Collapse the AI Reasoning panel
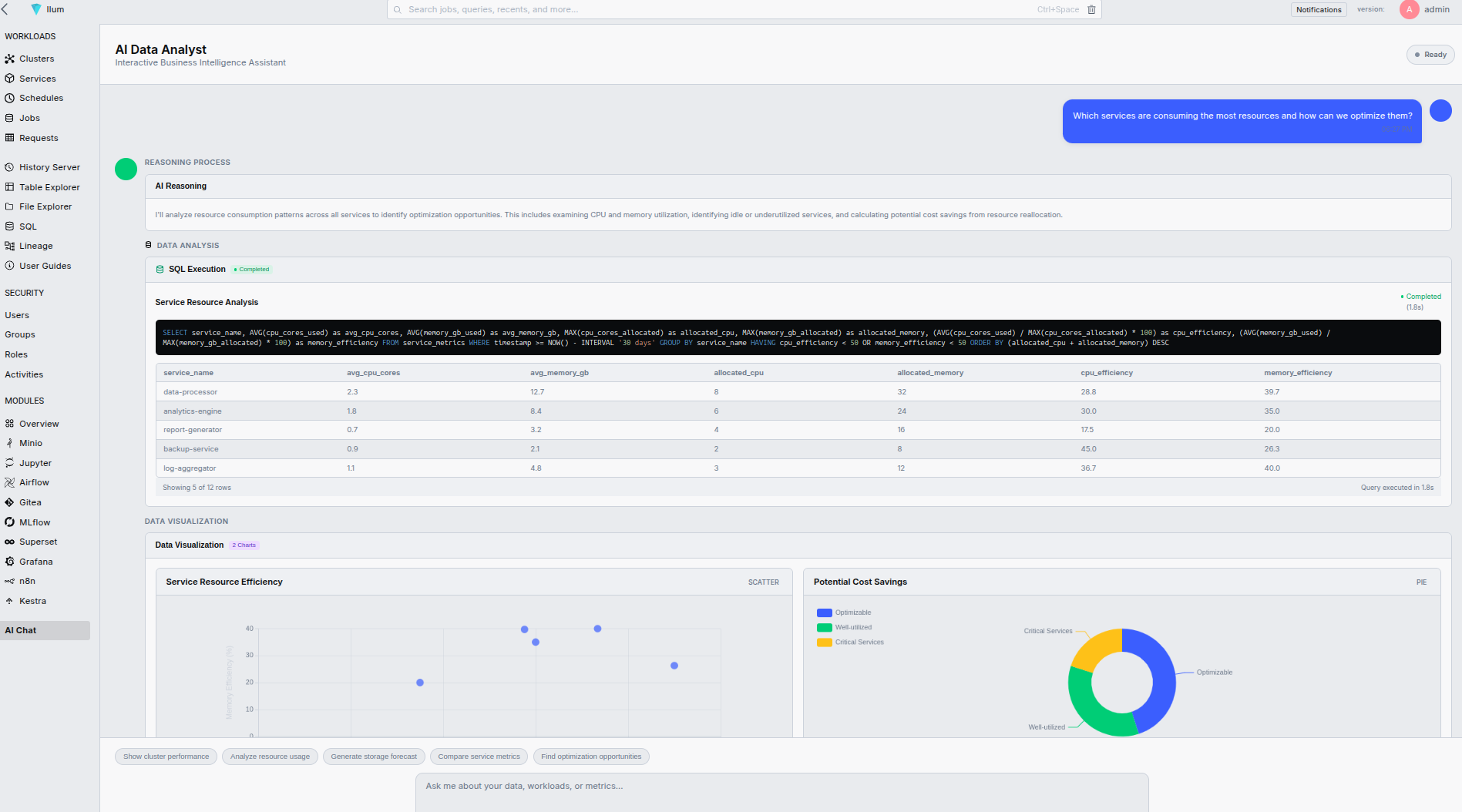This screenshot has height=812, width=1462. point(180,186)
